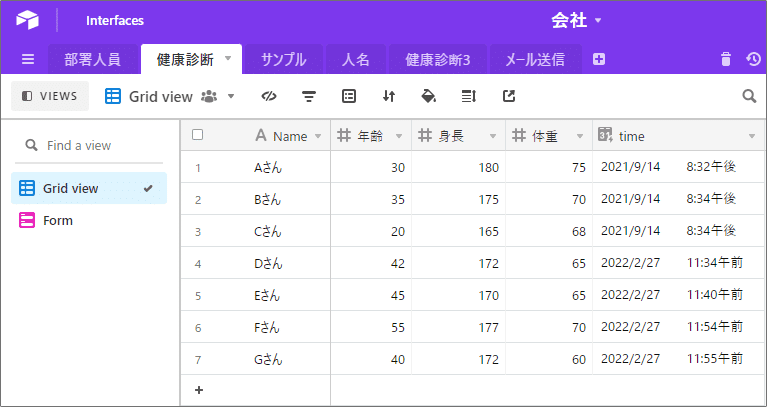Image resolution: width=767 pixels, height=407 pixels.
Task: Click the Airtable logo icon
Action: (27, 21)
